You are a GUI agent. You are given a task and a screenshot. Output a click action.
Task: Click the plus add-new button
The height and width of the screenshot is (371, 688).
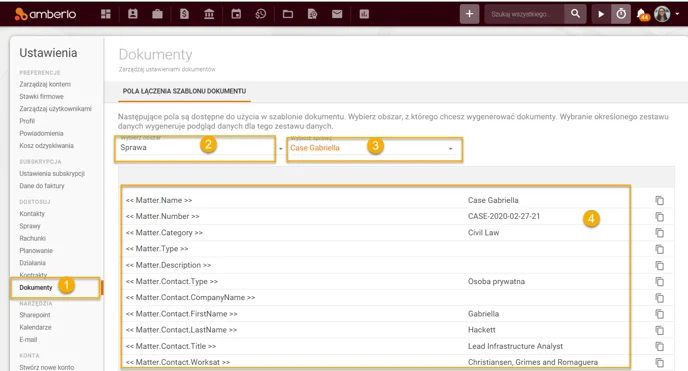pyautogui.click(x=469, y=14)
